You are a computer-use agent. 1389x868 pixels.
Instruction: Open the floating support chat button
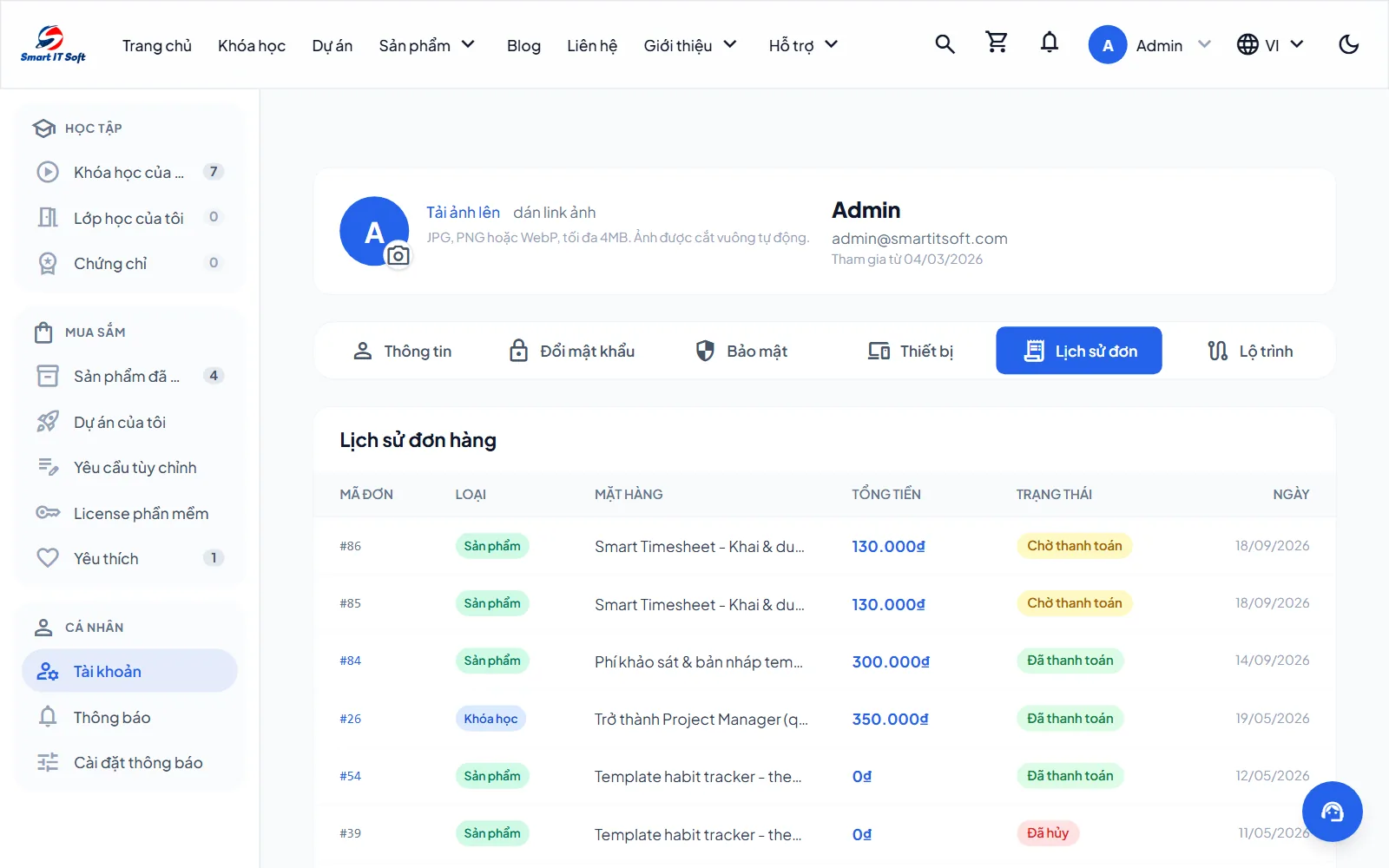coord(1332,812)
